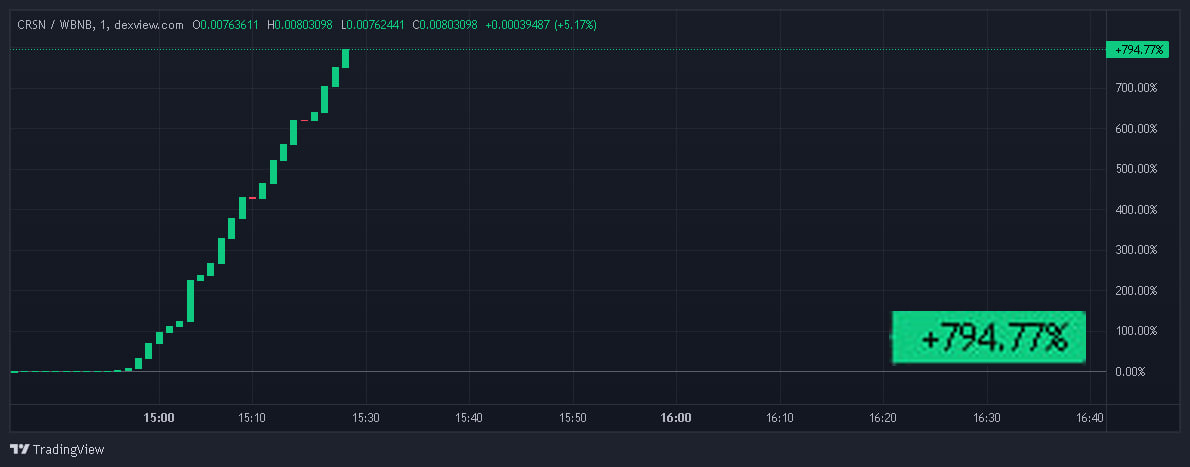The height and width of the screenshot is (467, 1190).
Task: Click the large +794.77% badge
Action: [988, 338]
